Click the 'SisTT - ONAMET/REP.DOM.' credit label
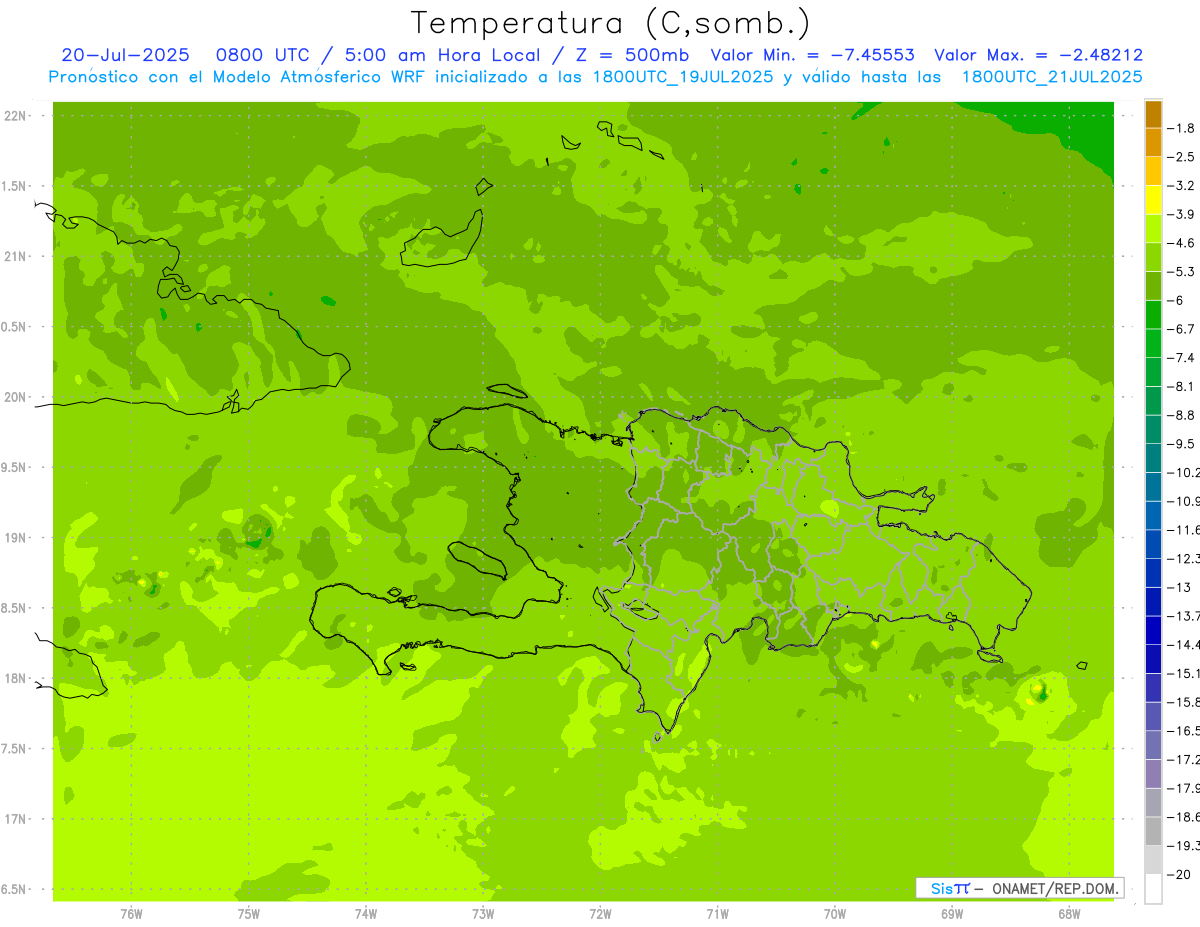Viewport: 1200px width, 927px height. click(1020, 888)
